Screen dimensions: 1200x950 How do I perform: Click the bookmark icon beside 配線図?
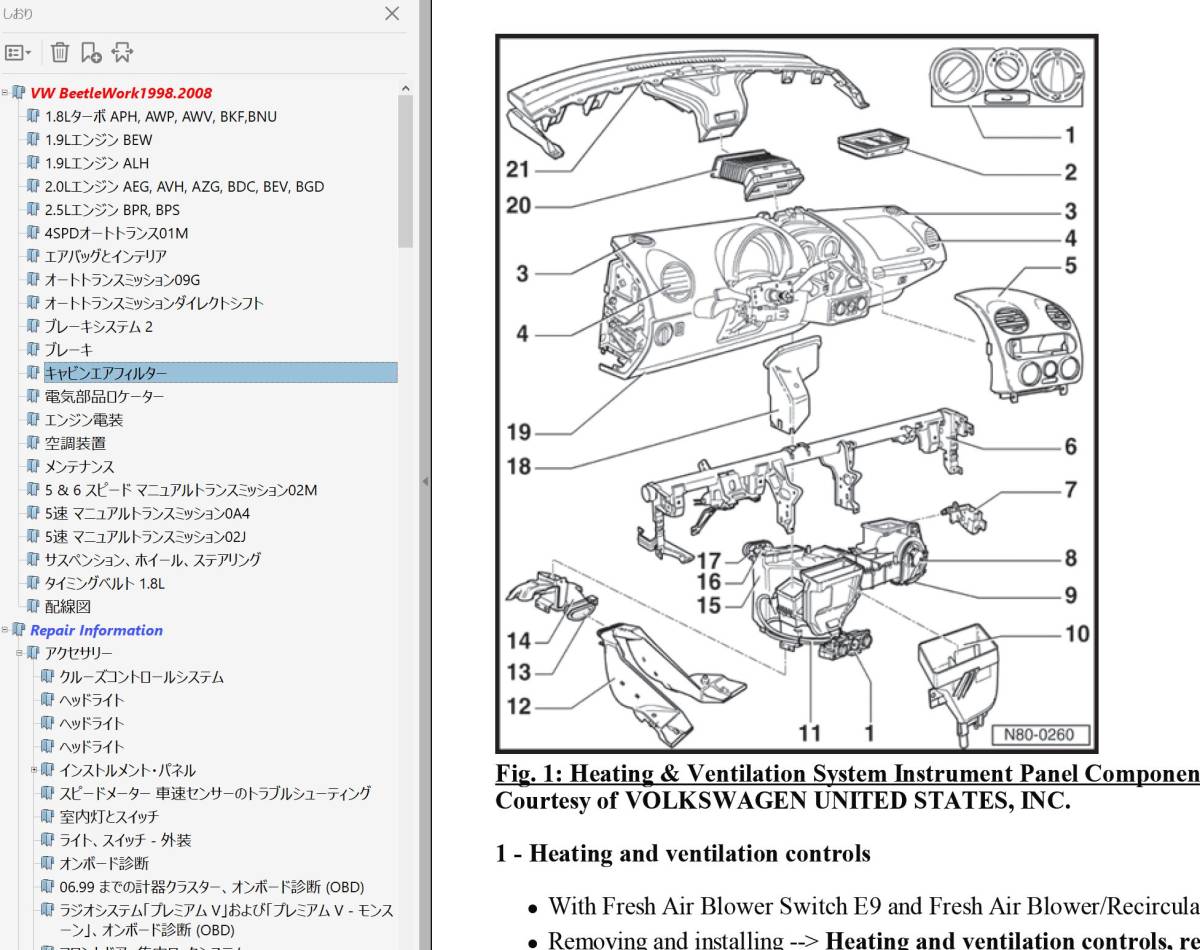point(34,606)
